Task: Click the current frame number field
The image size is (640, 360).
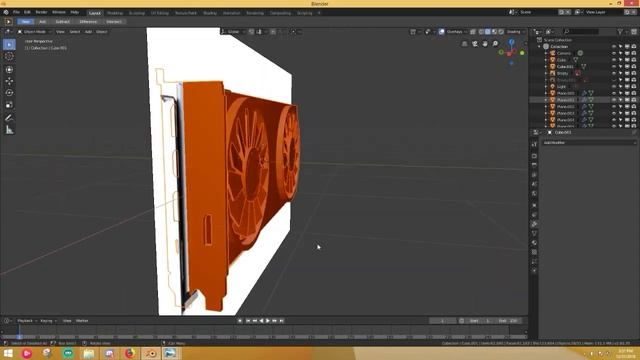Action: tap(442, 321)
